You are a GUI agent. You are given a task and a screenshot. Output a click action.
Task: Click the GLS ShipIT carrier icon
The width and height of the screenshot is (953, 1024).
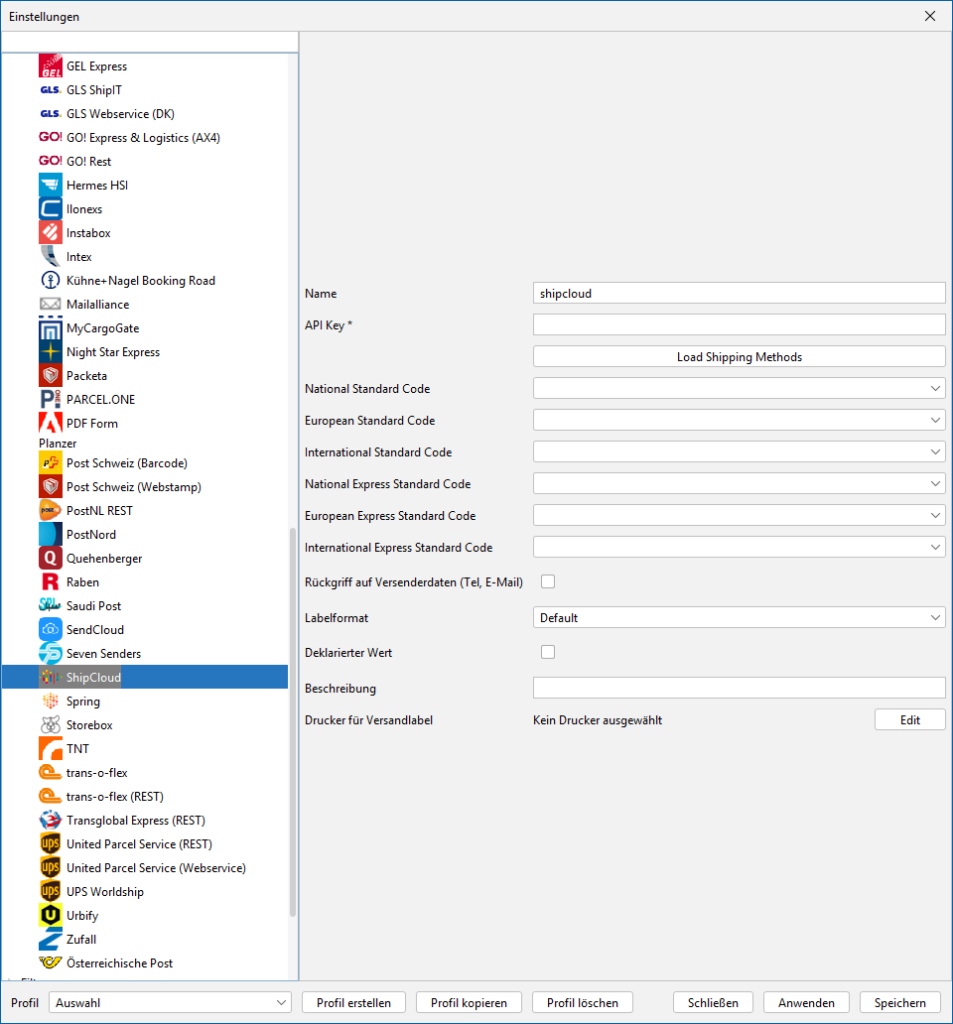click(x=50, y=90)
